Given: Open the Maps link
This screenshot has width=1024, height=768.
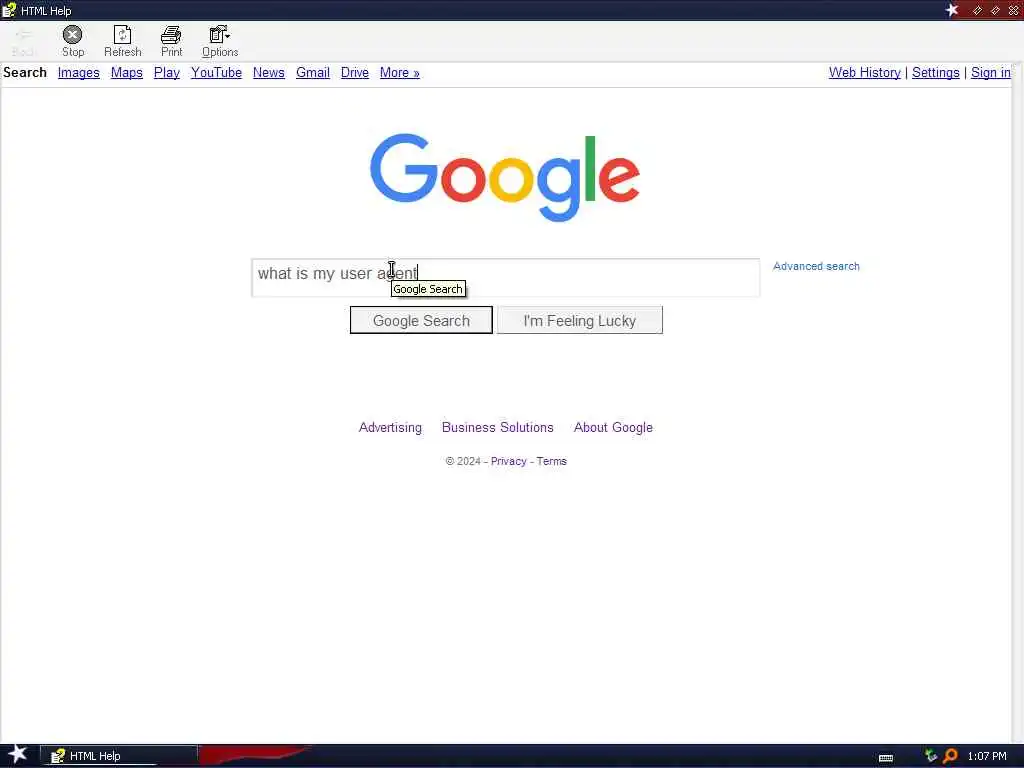Looking at the screenshot, I should pyautogui.click(x=127, y=72).
